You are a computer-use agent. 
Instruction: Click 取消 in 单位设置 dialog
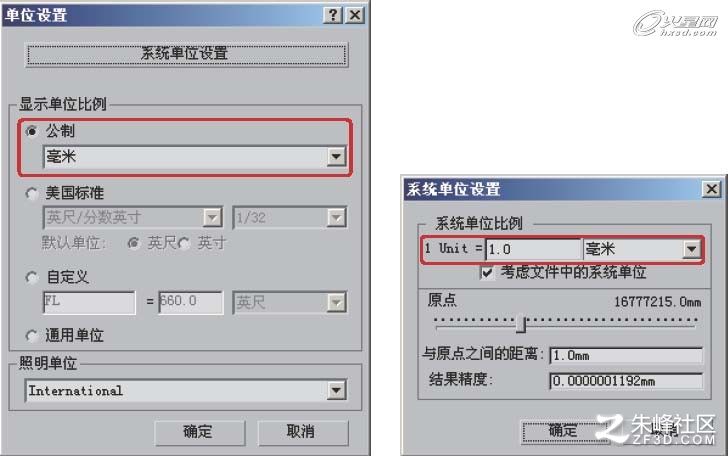[x=303, y=432]
